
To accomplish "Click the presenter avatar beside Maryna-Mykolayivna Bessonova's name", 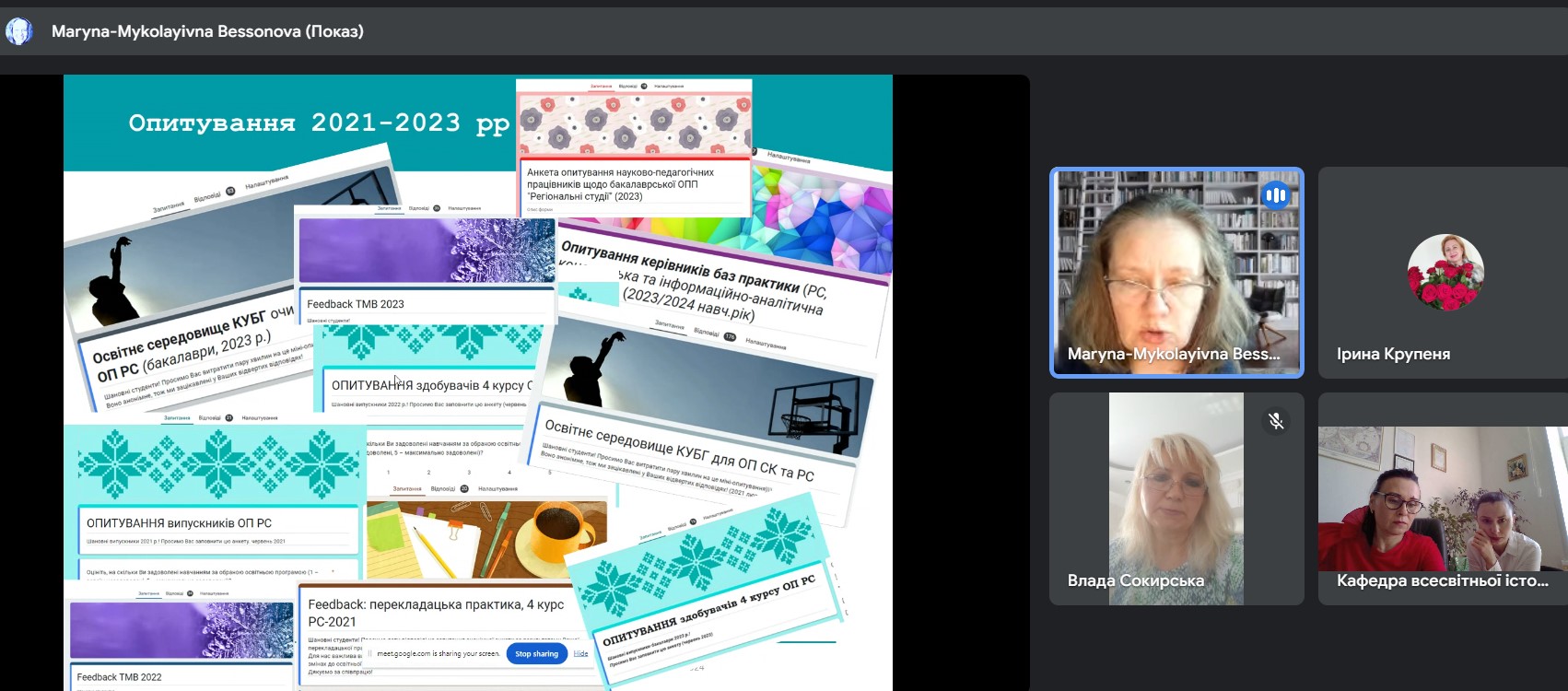I will point(18,31).
